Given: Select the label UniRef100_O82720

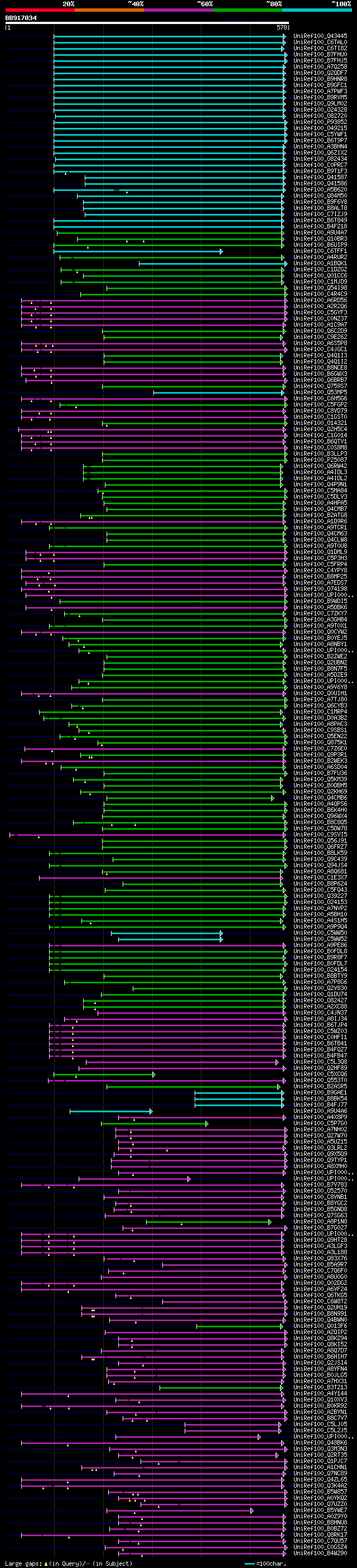Looking at the screenshot, I should pyautogui.click(x=321, y=116).
